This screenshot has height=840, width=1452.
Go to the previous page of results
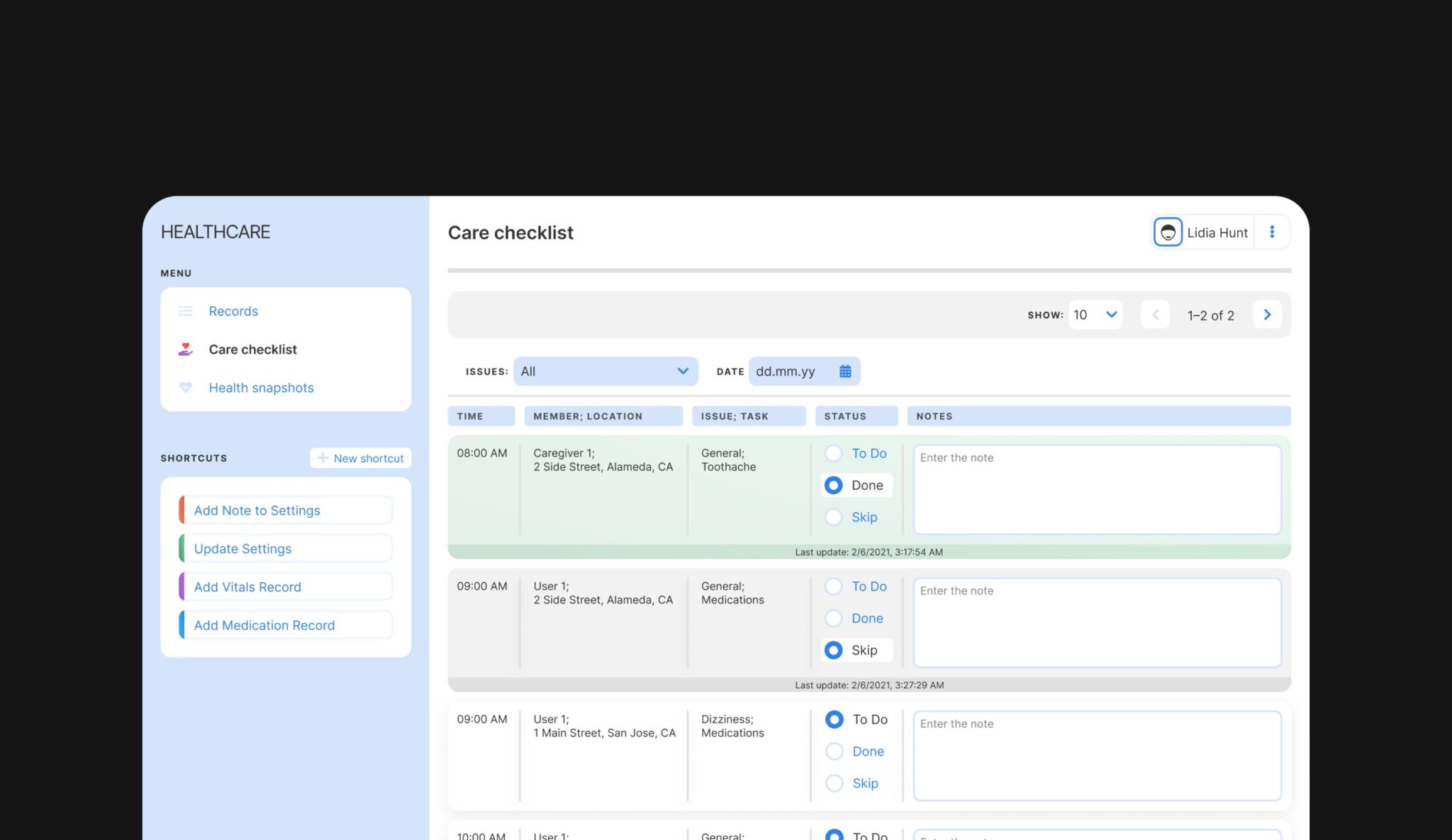click(1155, 315)
